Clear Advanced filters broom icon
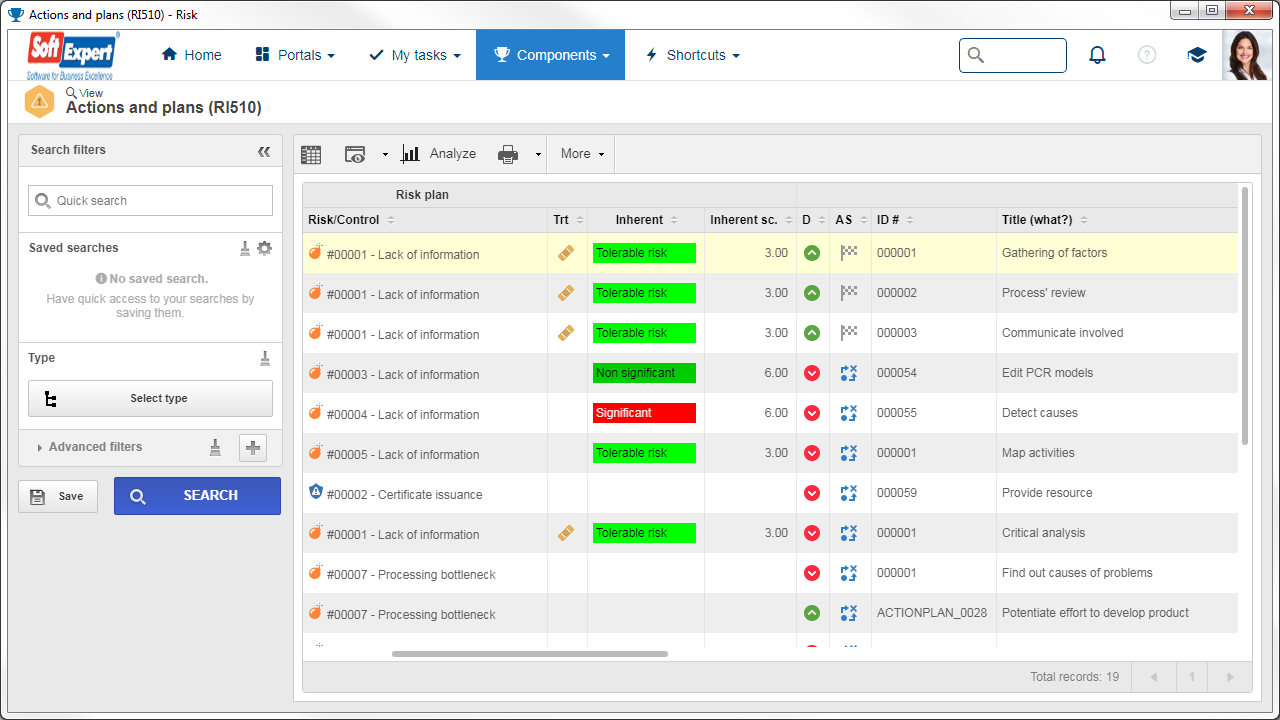The height and width of the screenshot is (720, 1280). tap(215, 447)
